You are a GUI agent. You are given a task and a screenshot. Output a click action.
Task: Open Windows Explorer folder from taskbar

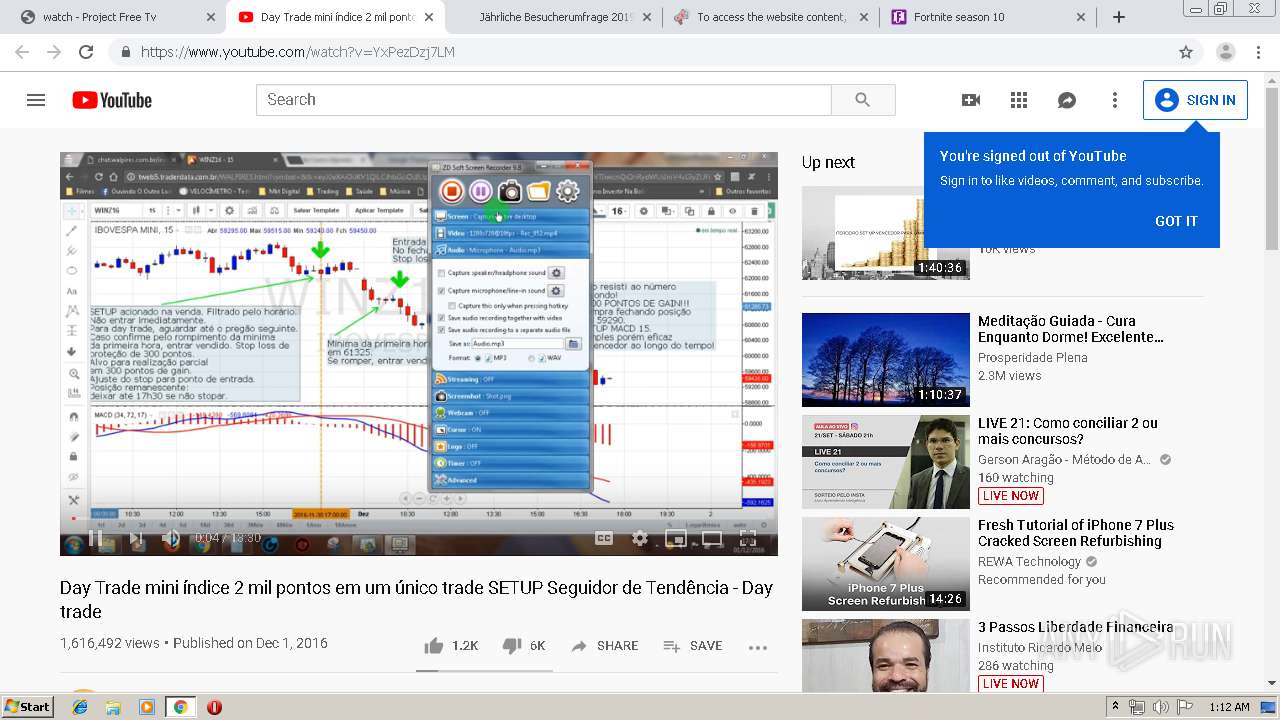coord(113,707)
